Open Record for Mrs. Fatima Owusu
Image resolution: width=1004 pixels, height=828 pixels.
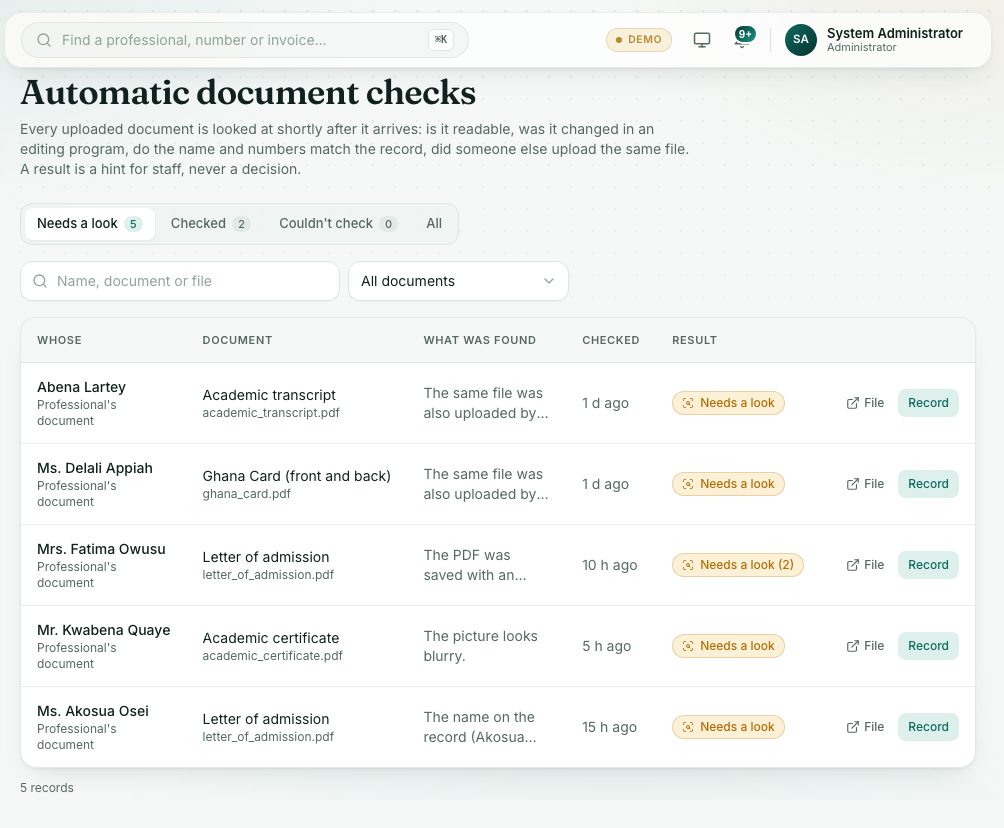click(928, 565)
